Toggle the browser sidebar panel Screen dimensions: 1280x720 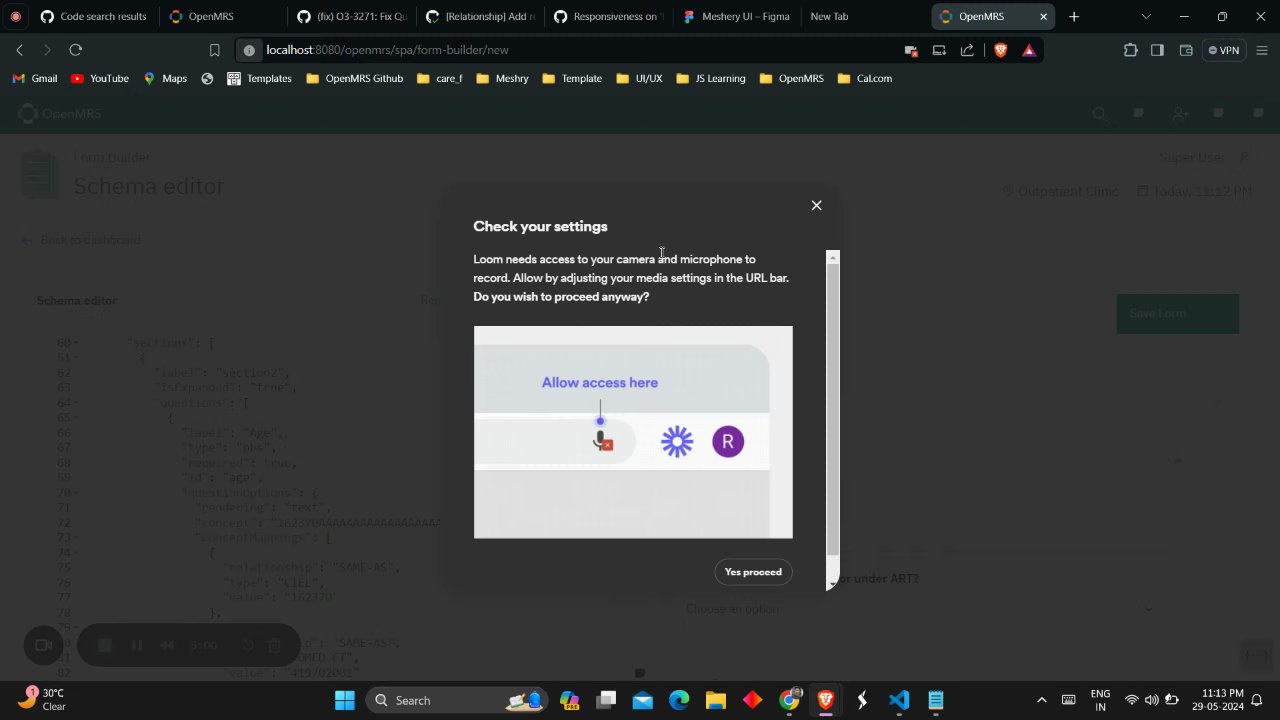pyautogui.click(x=1157, y=50)
